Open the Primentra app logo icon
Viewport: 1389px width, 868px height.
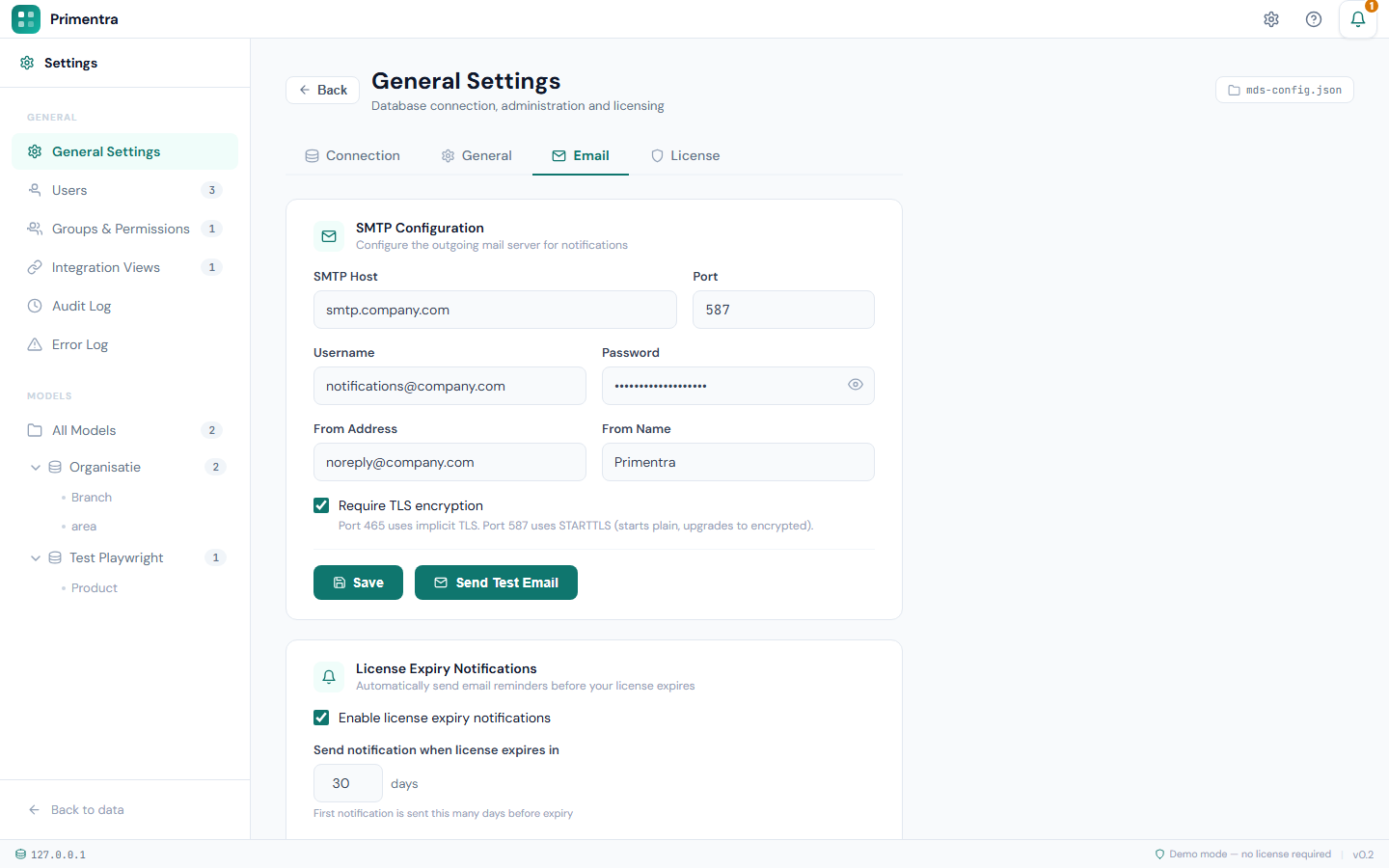click(25, 18)
